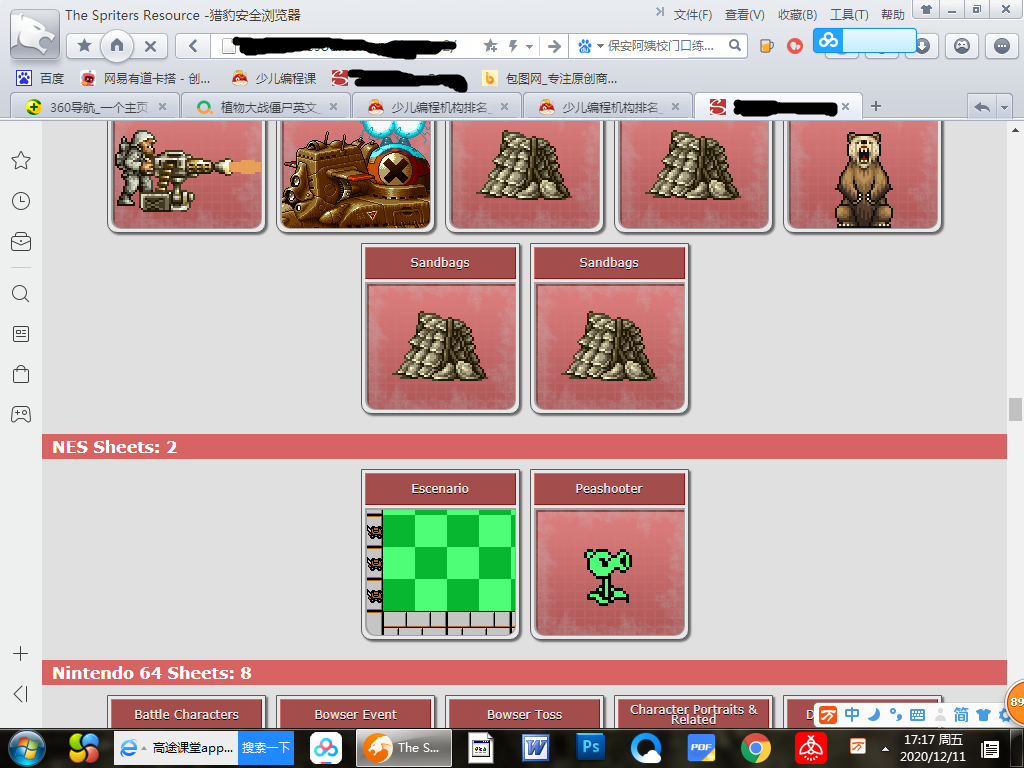The height and width of the screenshot is (768, 1024).
Task: Open the Escenario sheet
Action: point(440,554)
